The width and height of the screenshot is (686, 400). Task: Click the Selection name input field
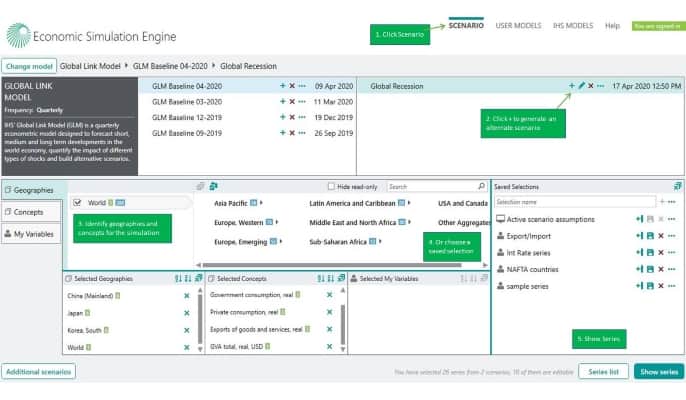574,202
